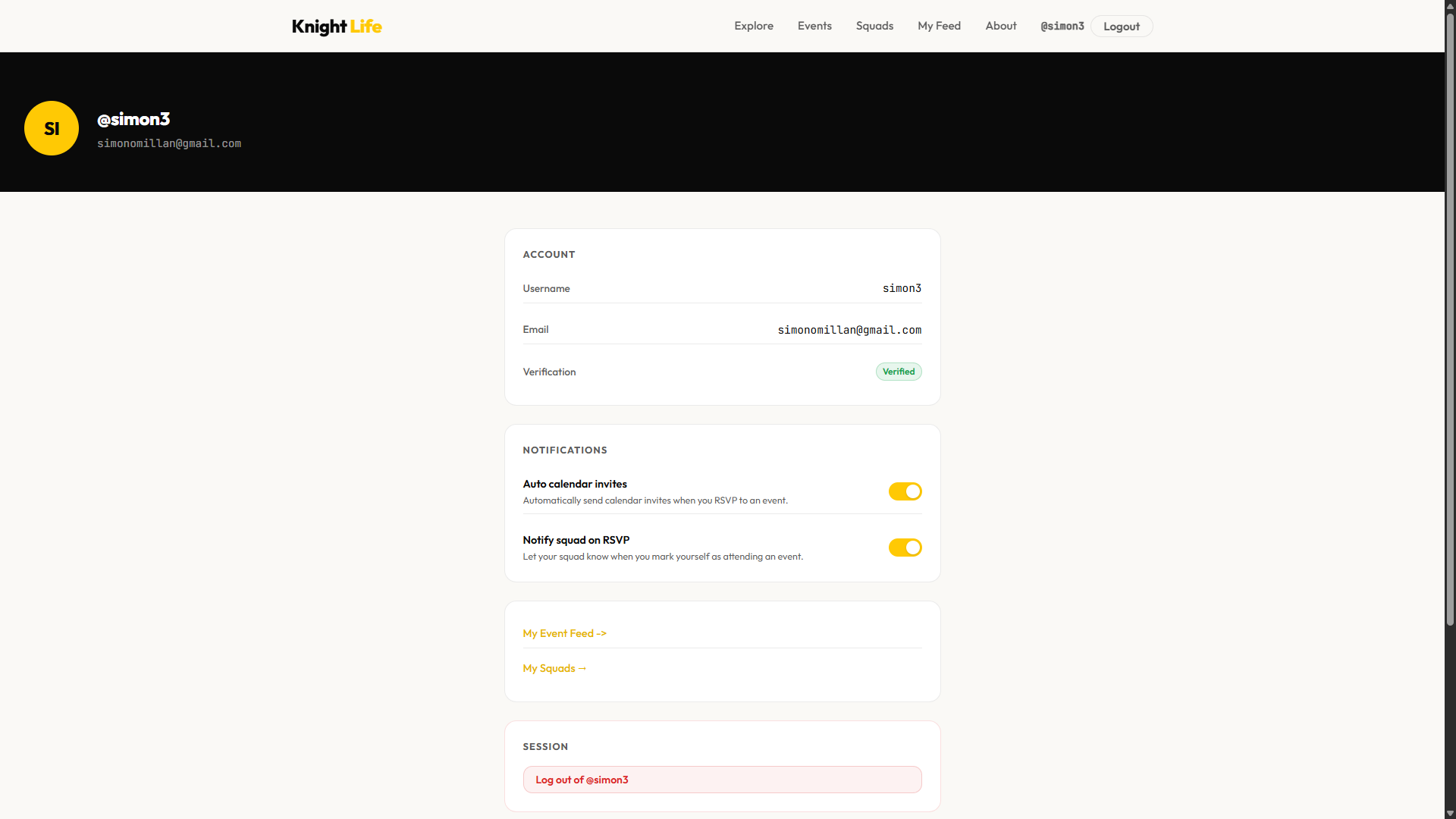Click Log out of @simon3 button
1456x819 pixels.
click(722, 780)
